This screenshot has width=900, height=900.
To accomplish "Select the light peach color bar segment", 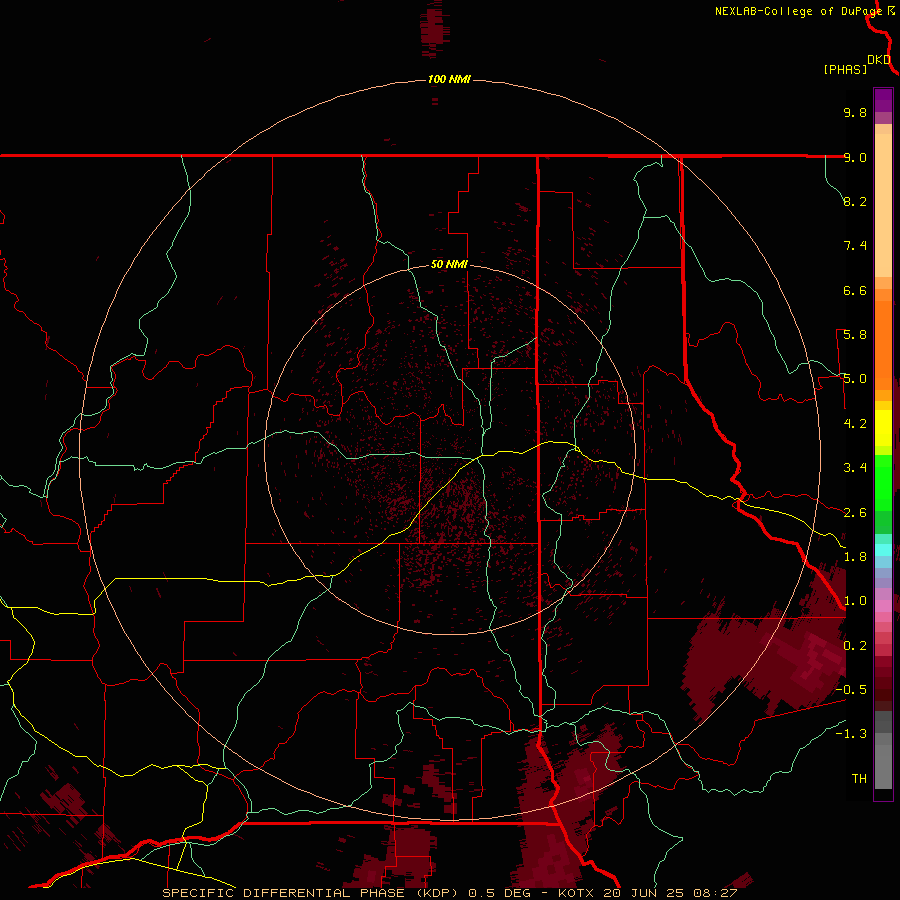I will pos(883,205).
